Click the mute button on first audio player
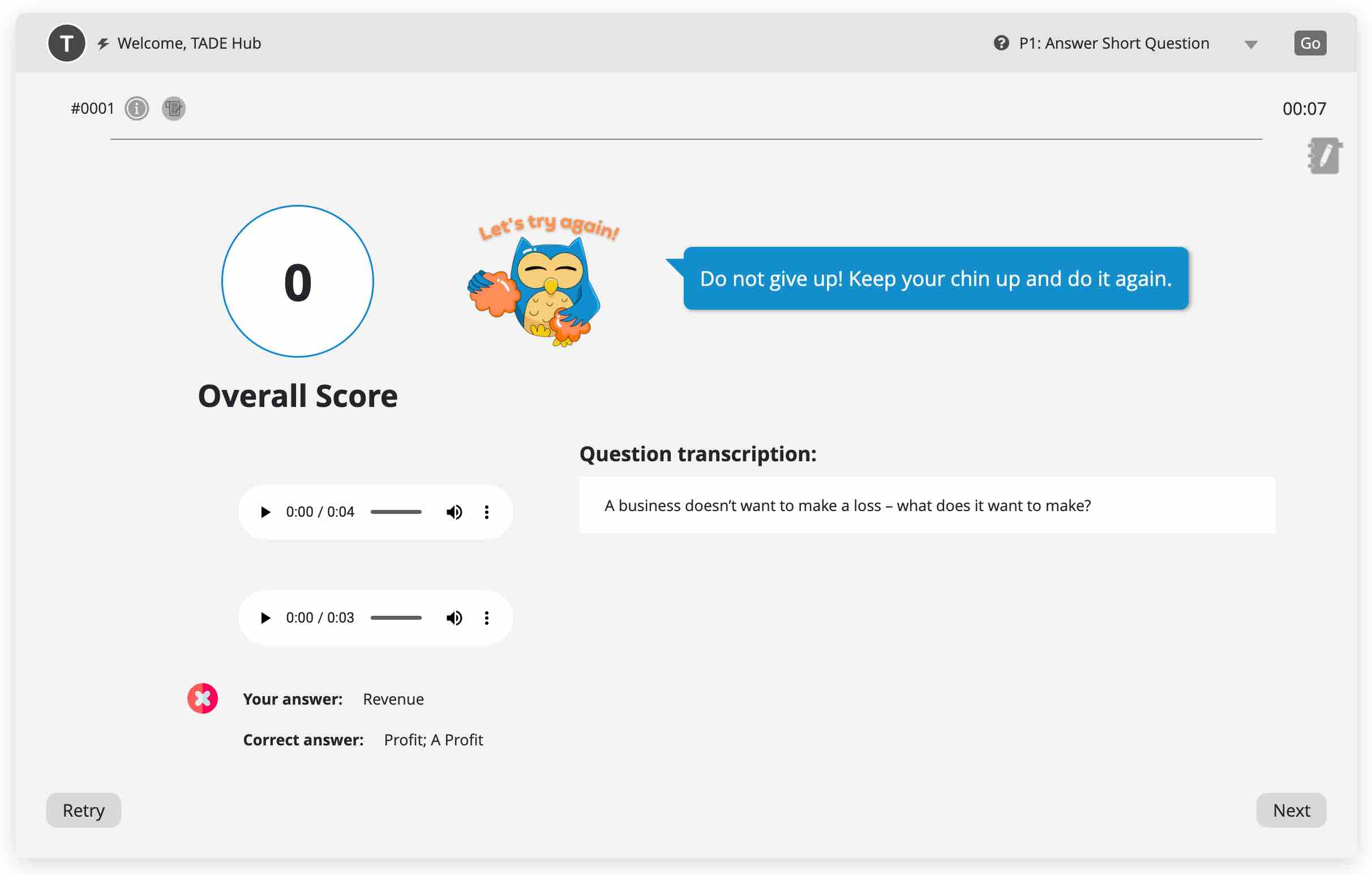 455,511
